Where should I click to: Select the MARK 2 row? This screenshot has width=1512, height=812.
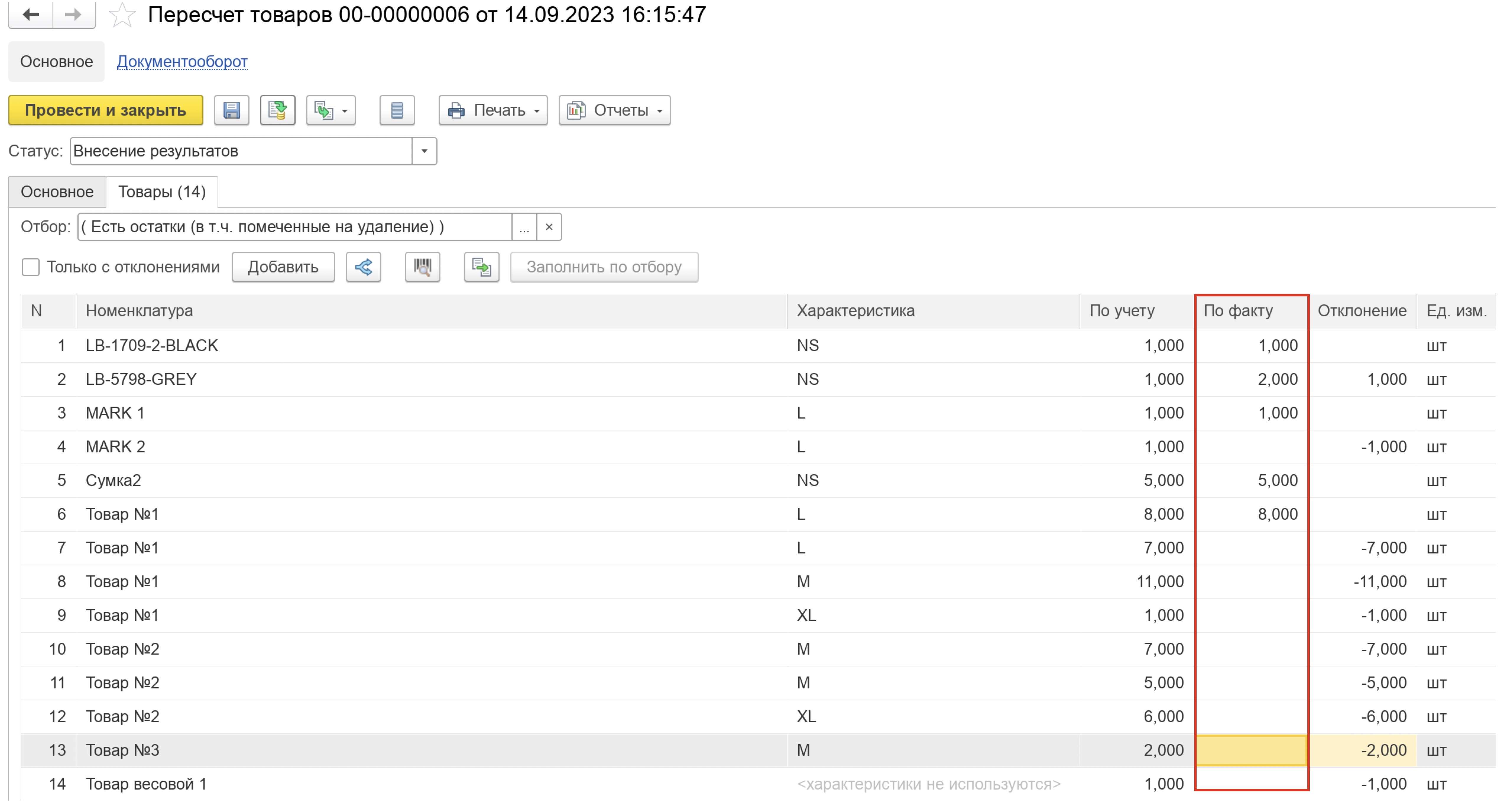tap(758, 447)
